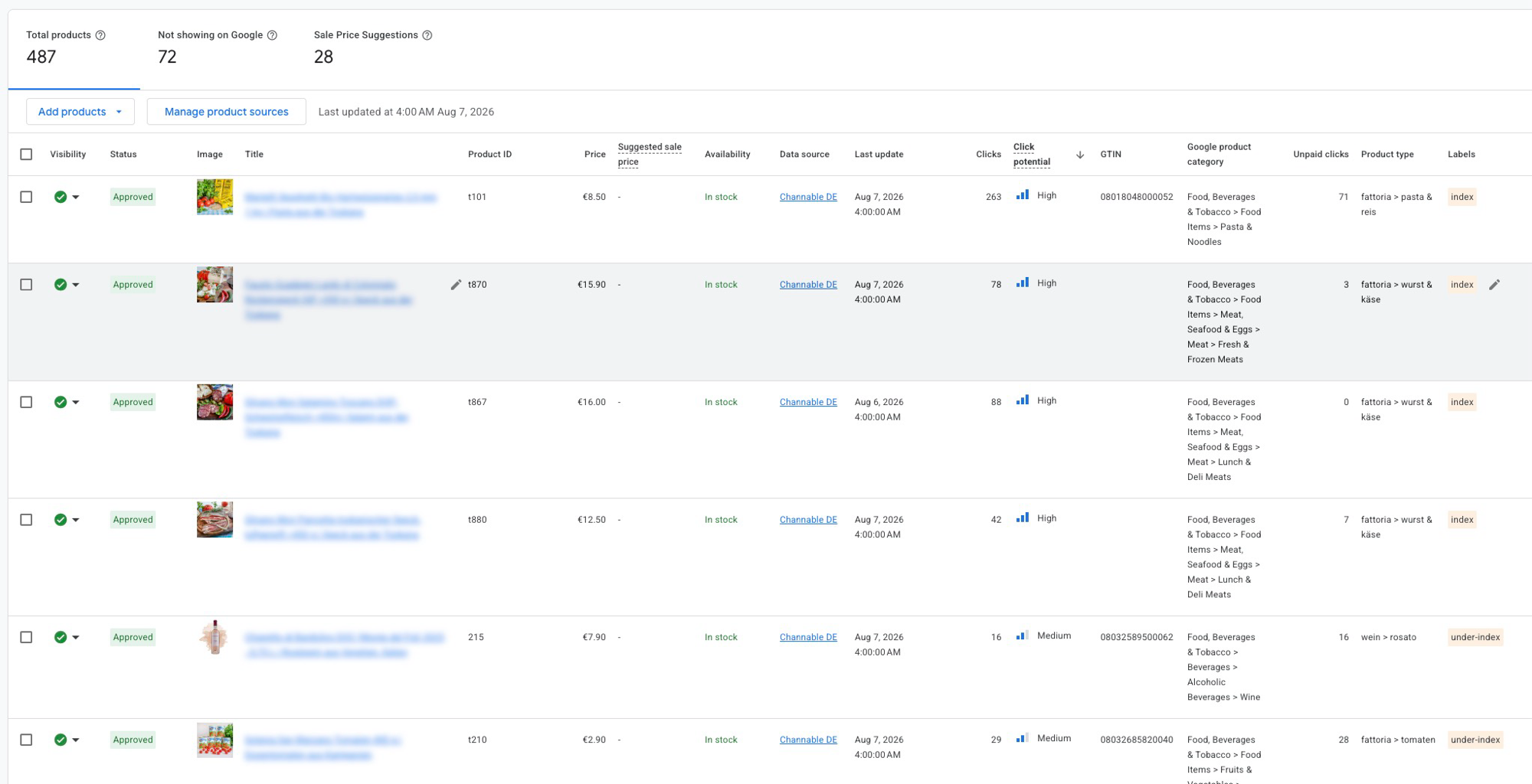This screenshot has height=784, width=1532.
Task: Click GTIN 08032685820040 cell
Action: tap(1137, 740)
